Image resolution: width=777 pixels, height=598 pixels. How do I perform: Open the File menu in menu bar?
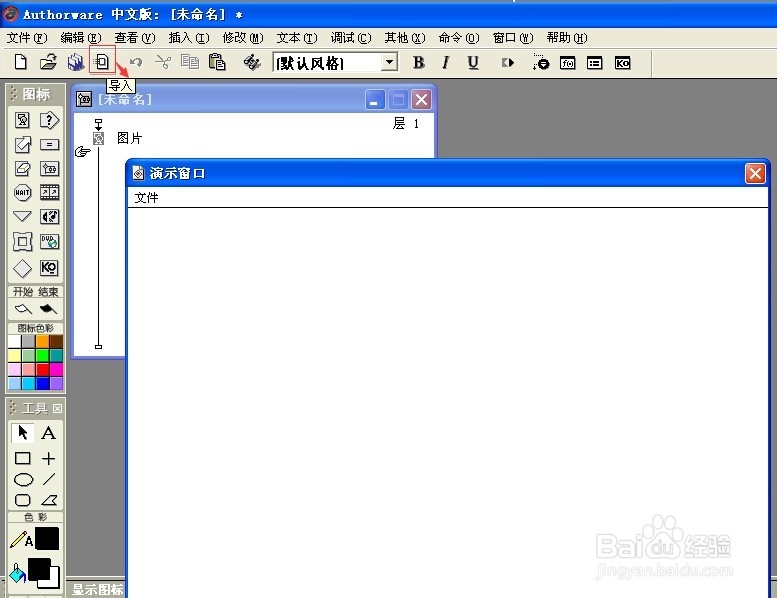coord(27,38)
